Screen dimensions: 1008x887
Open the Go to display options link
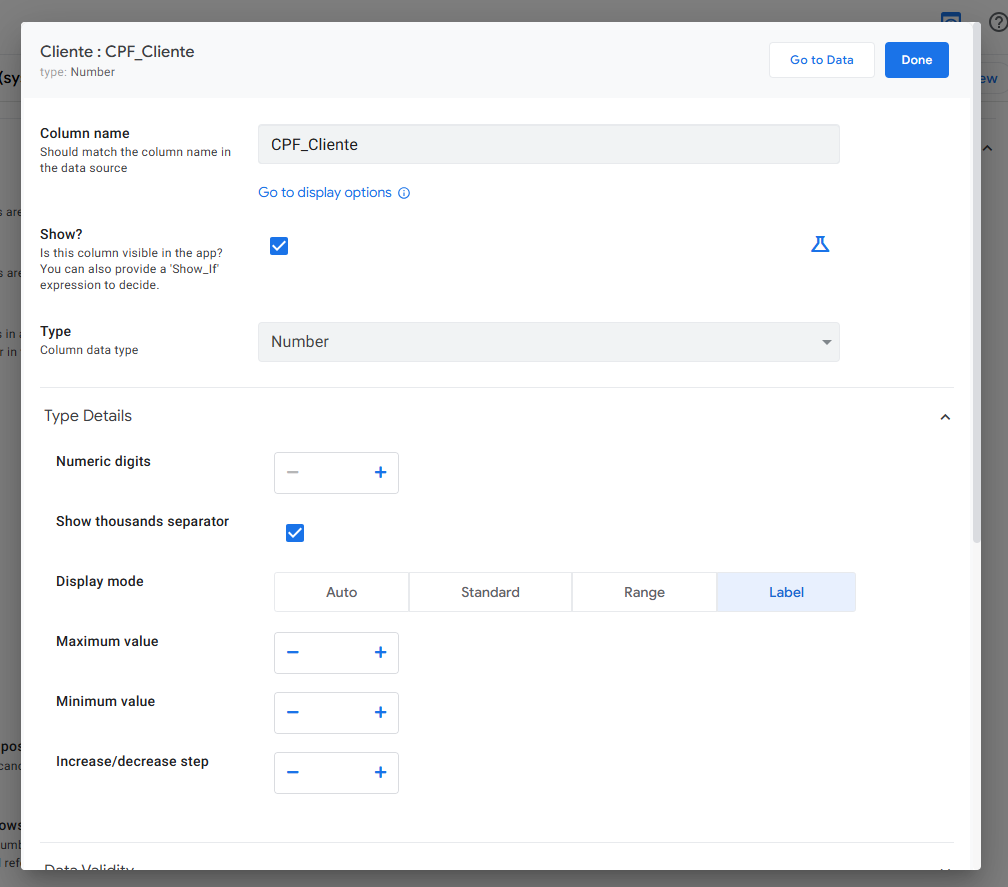325,193
